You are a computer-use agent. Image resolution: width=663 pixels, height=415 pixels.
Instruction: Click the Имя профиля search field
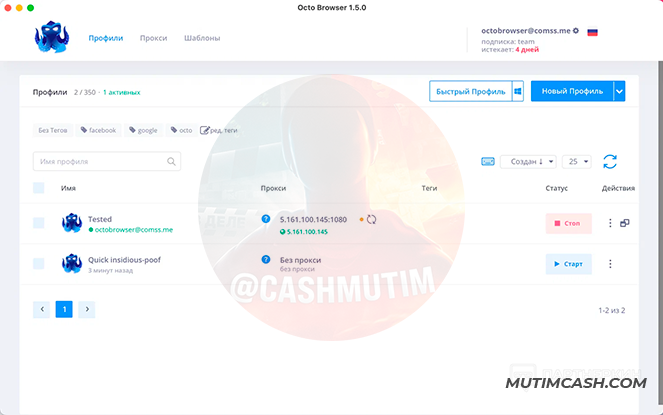pyautogui.click(x=107, y=161)
